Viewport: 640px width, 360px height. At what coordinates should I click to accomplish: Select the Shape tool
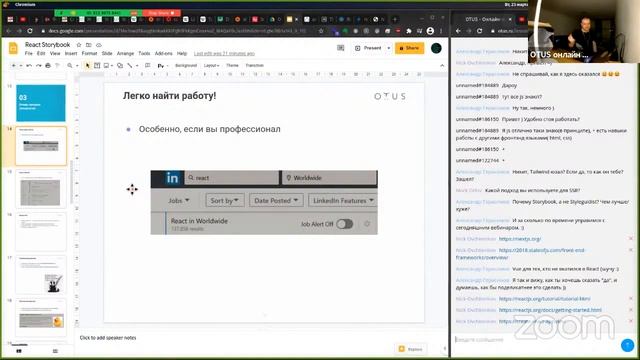[120, 65]
